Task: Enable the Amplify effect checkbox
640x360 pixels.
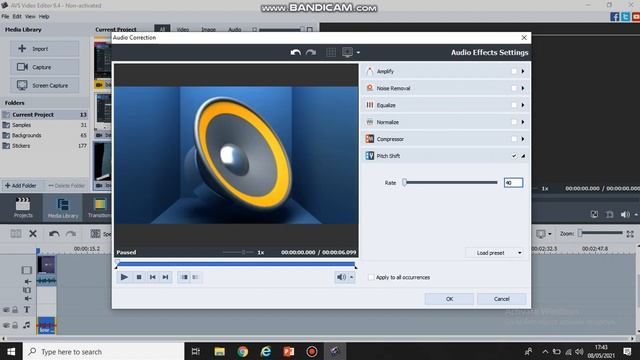Action: [514, 71]
